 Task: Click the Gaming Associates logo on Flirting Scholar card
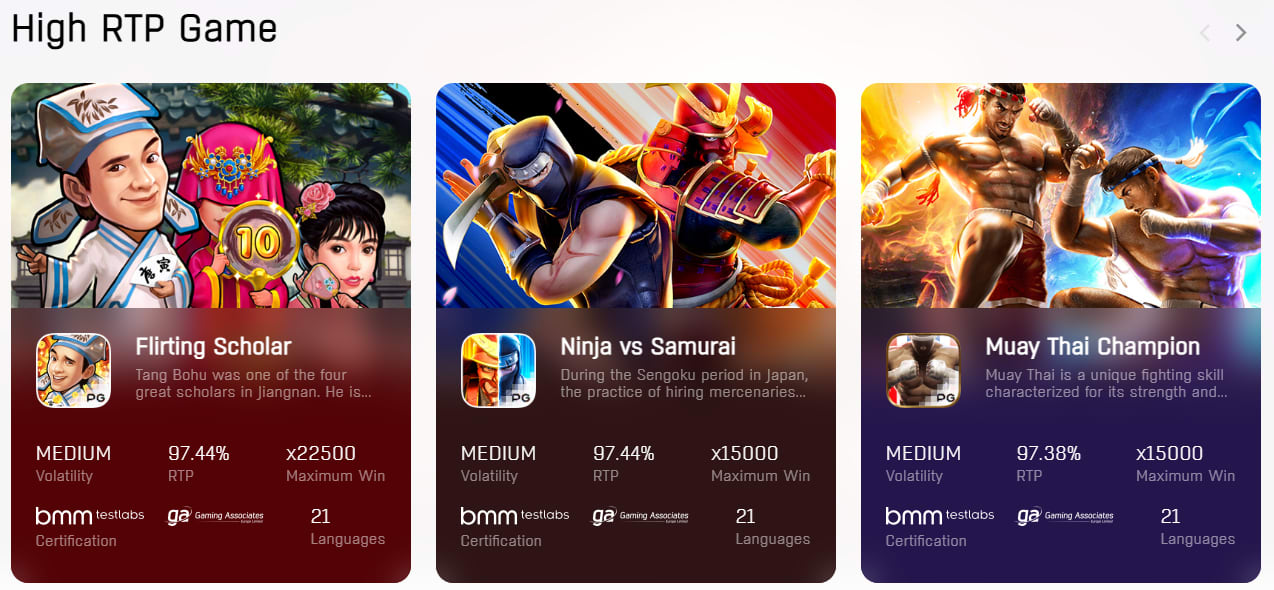coord(215,516)
